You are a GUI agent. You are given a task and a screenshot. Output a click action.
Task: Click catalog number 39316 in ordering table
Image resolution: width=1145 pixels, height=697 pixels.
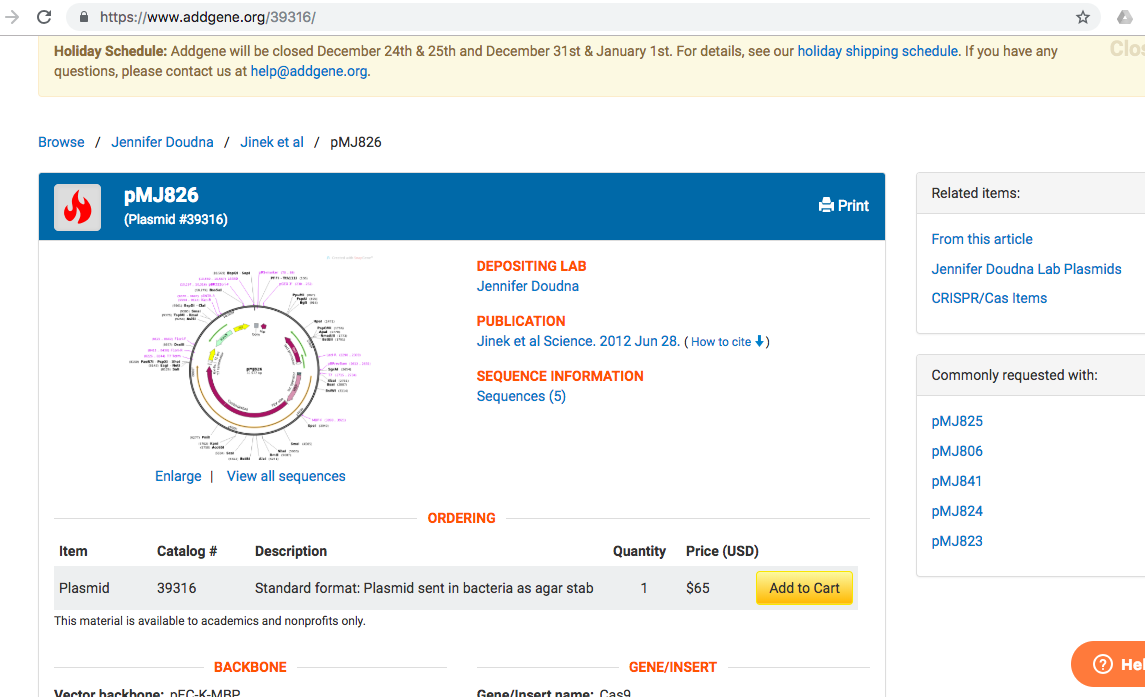pos(176,588)
